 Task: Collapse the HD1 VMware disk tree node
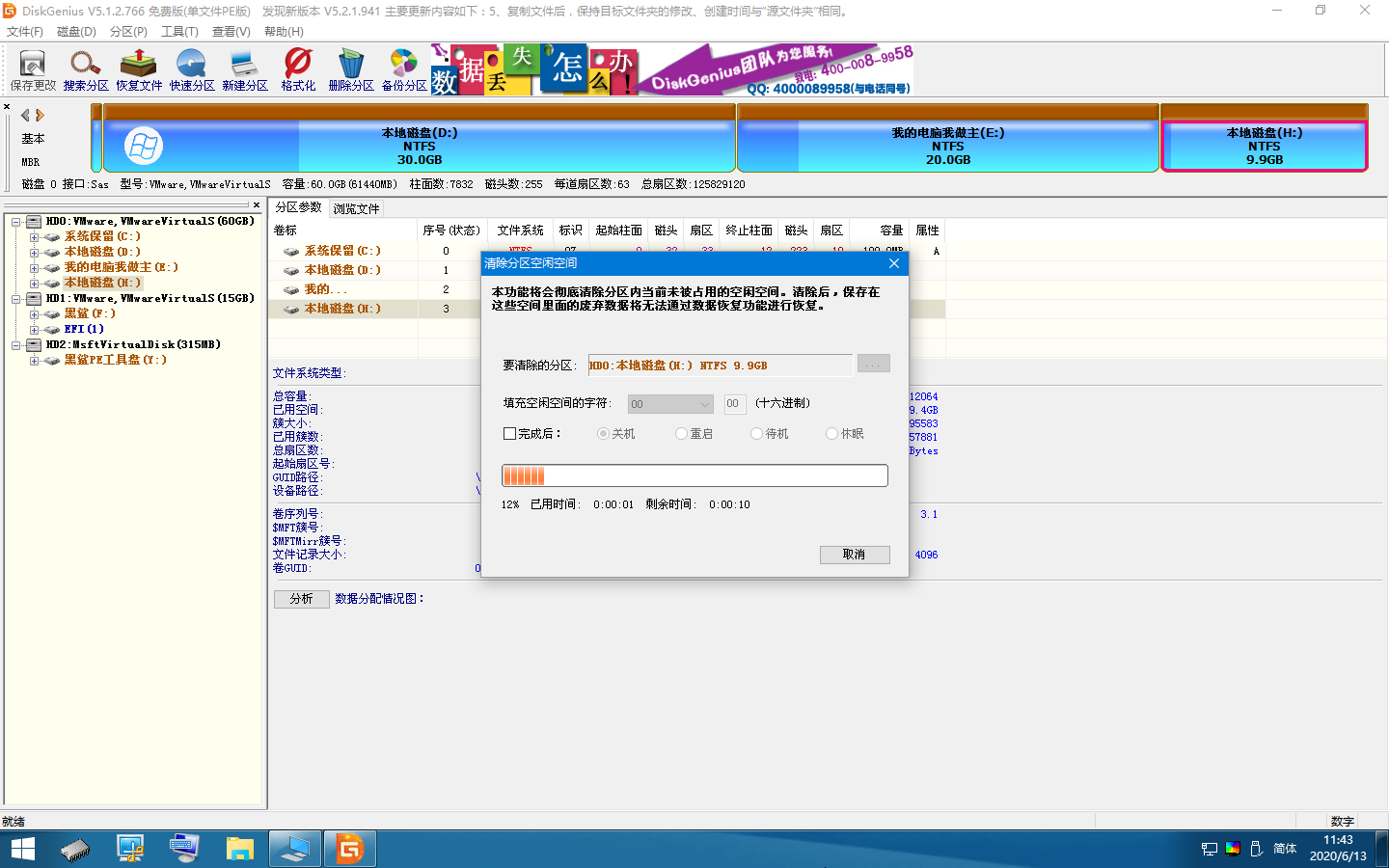pos(16,299)
